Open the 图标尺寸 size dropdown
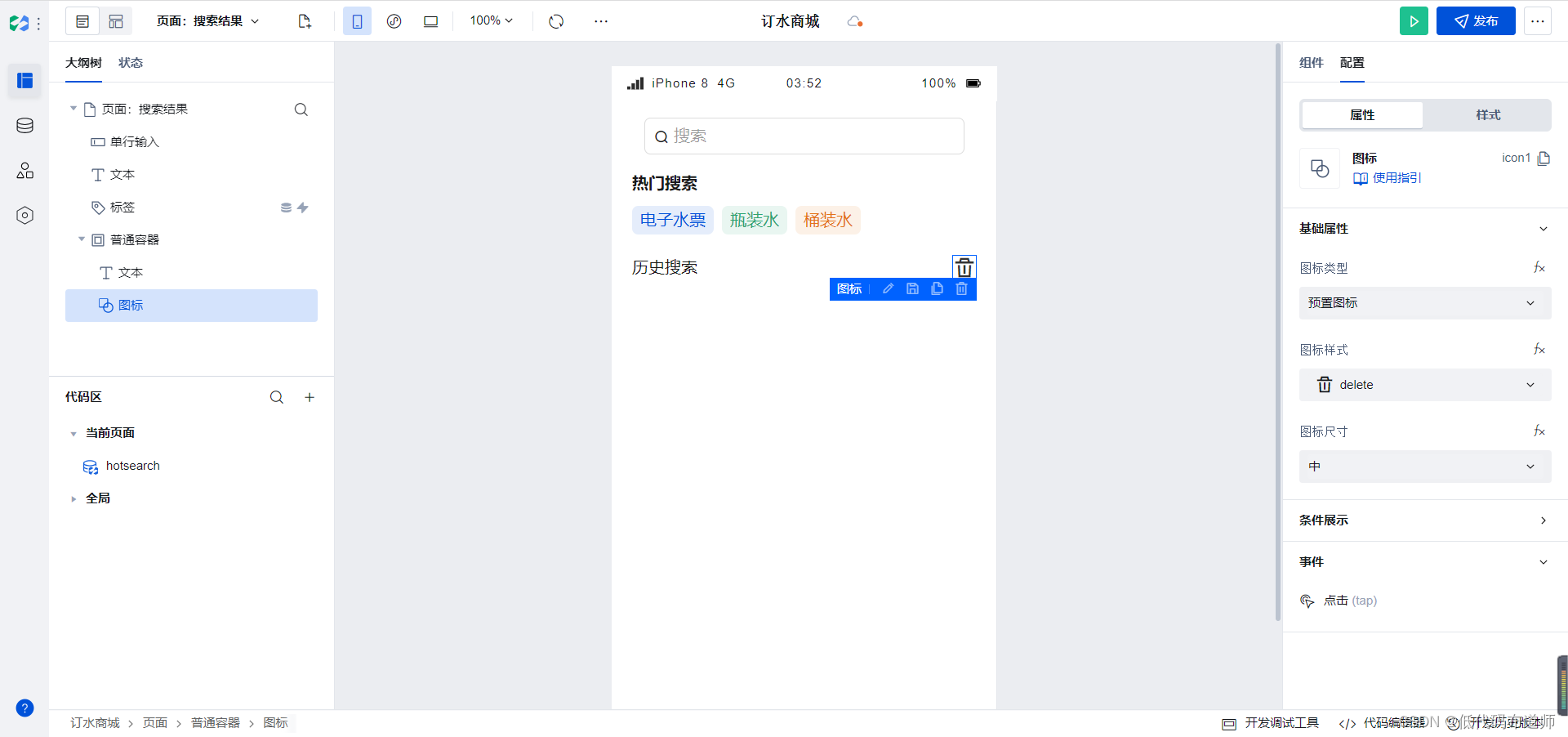1568x737 pixels. click(1425, 467)
